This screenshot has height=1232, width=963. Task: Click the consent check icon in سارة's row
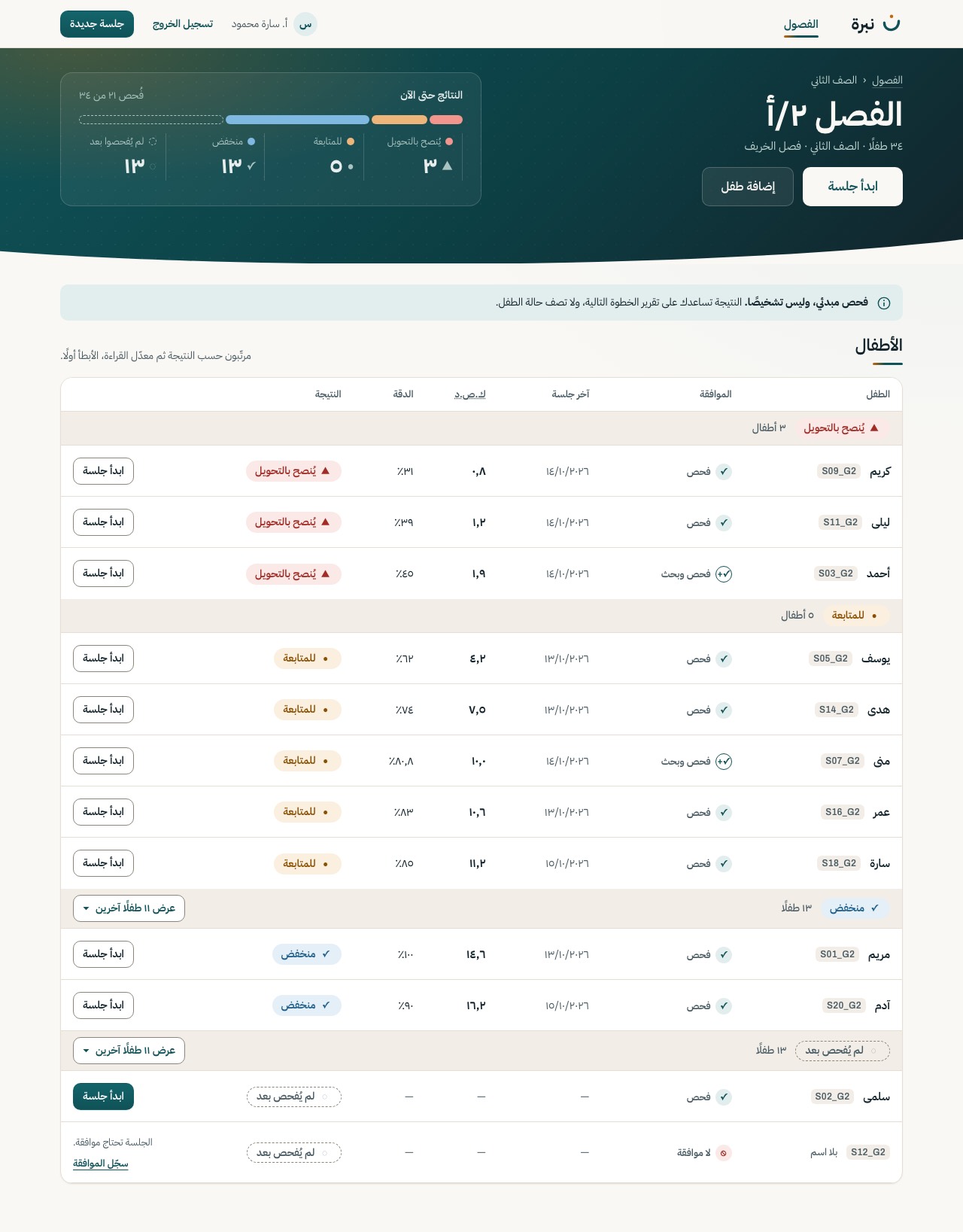click(x=724, y=864)
